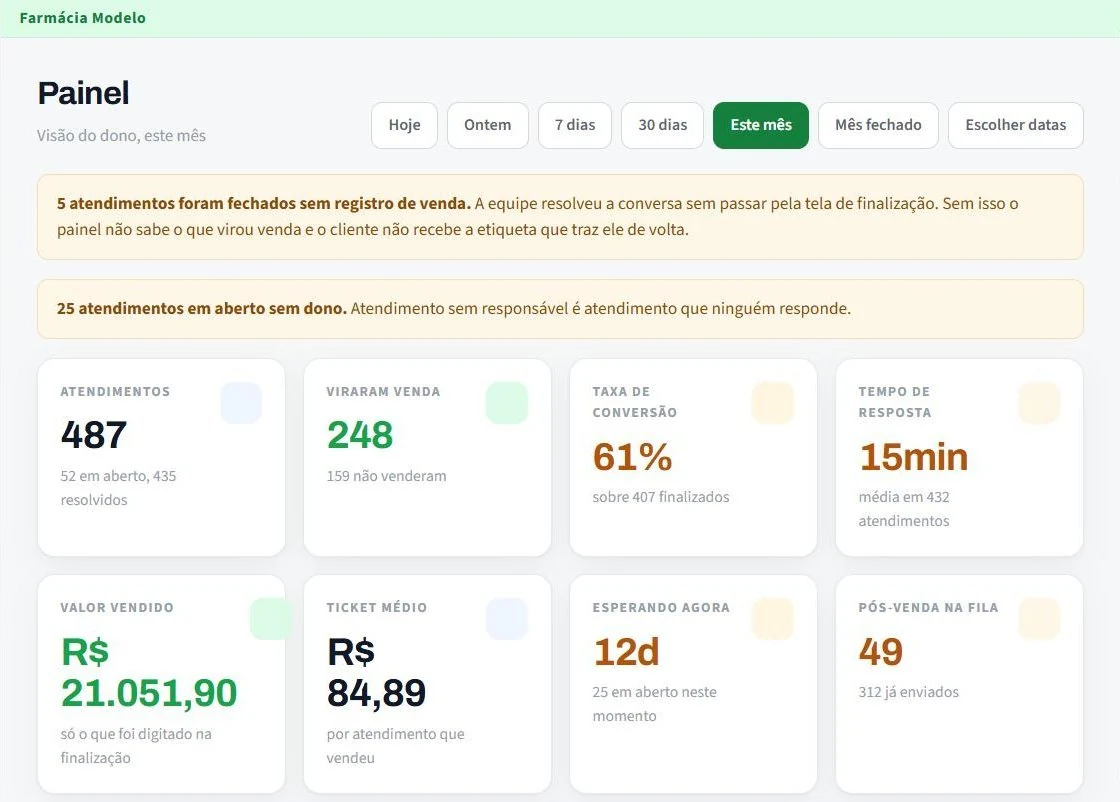Show the last 30 dias
Viewport: 1120px width, 802px height.
pyautogui.click(x=662, y=125)
